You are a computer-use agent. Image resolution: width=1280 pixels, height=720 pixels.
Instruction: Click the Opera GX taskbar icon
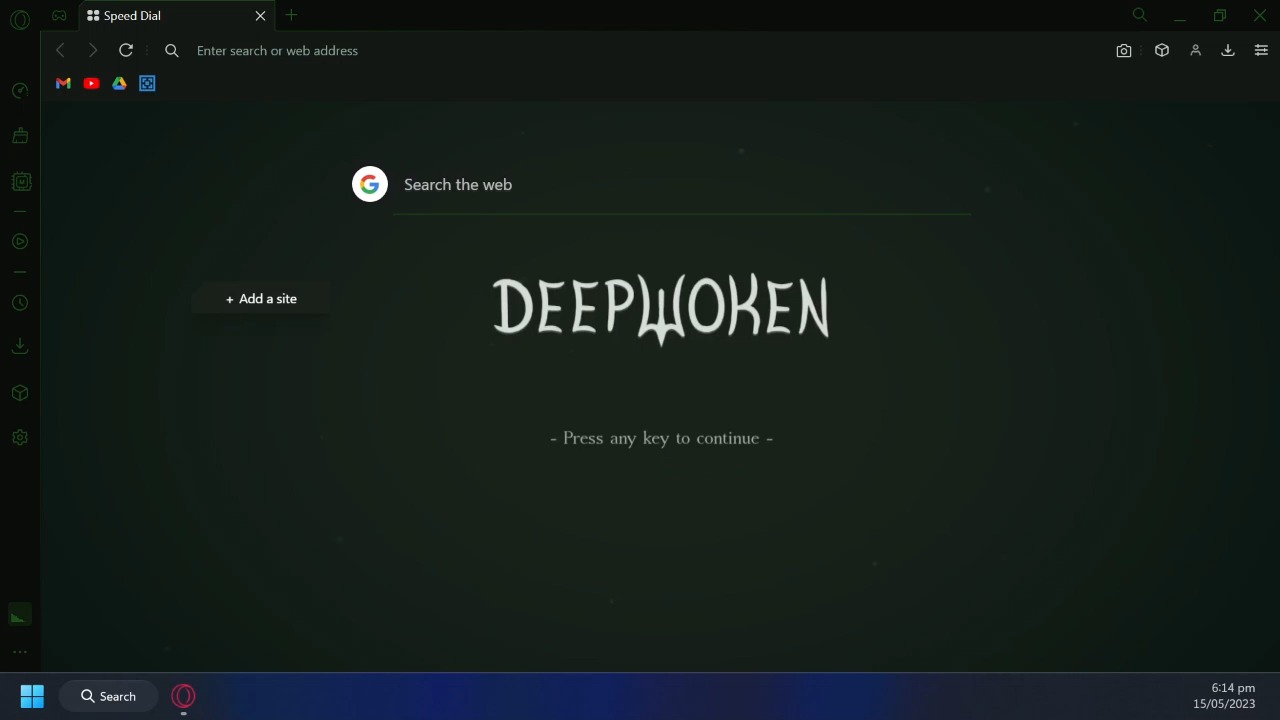point(183,696)
